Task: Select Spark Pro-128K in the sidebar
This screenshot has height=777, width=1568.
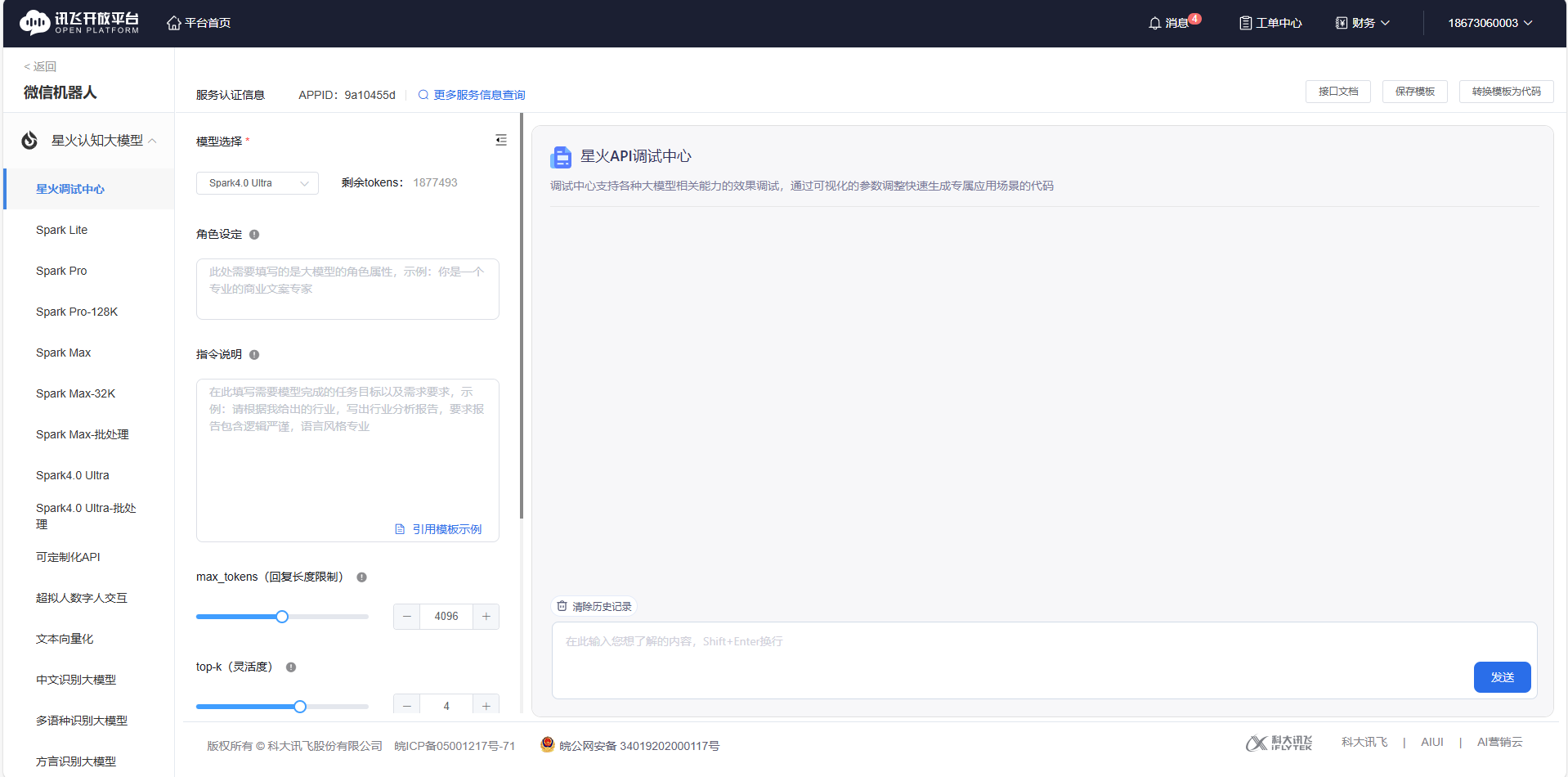Action: [77, 312]
